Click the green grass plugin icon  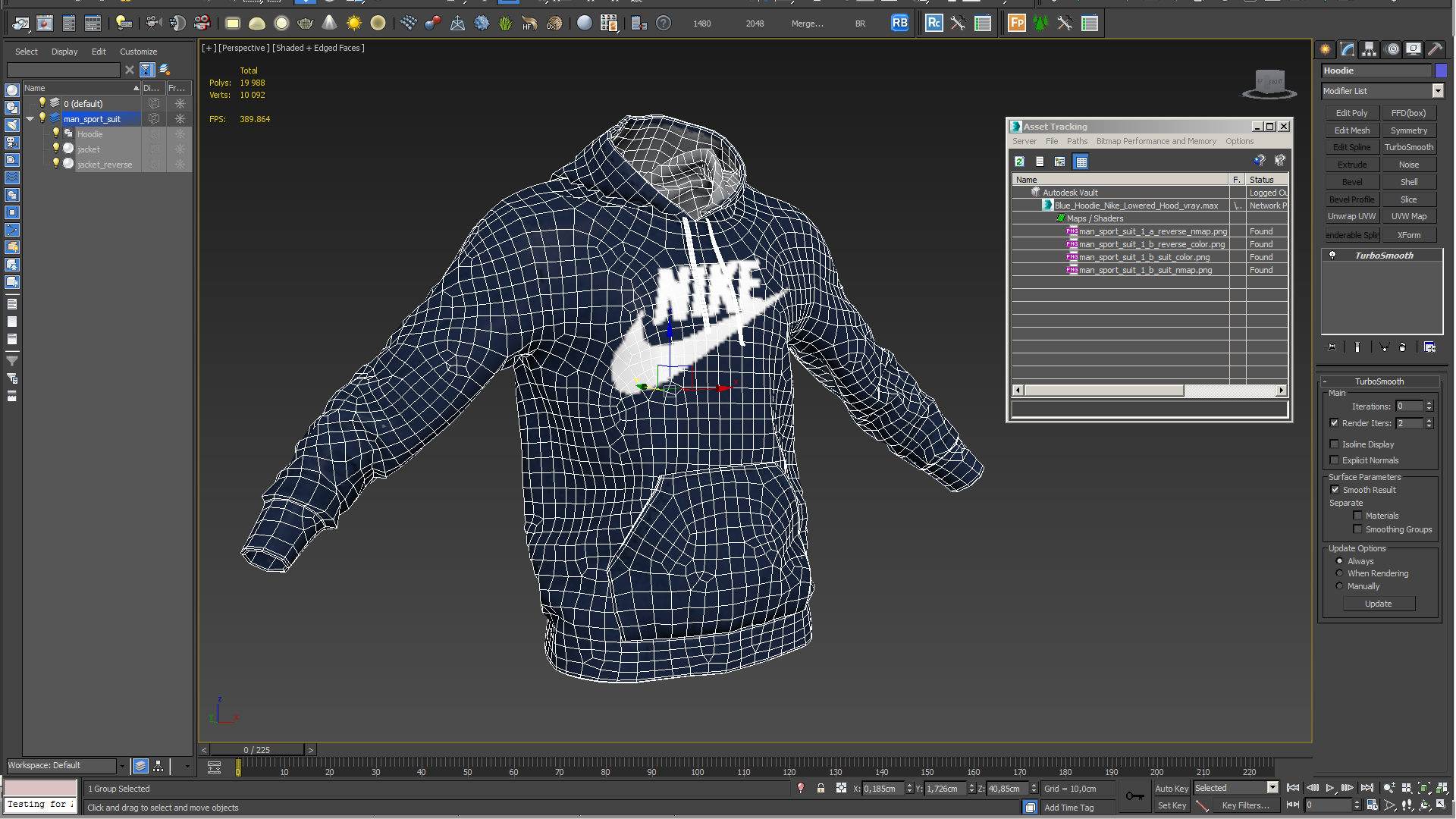pyautogui.click(x=506, y=24)
